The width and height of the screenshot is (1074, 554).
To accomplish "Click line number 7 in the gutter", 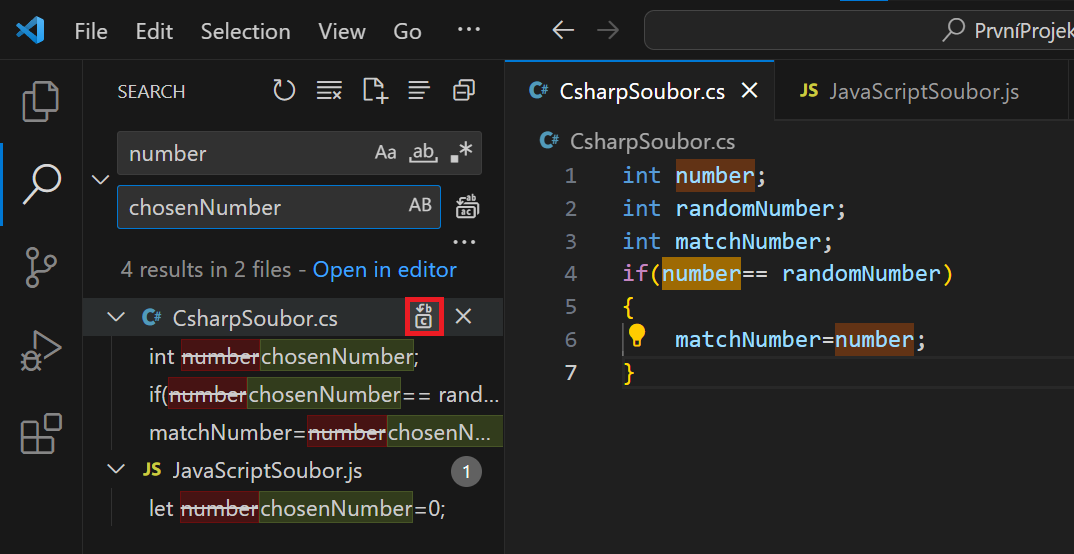I will [x=570, y=373].
